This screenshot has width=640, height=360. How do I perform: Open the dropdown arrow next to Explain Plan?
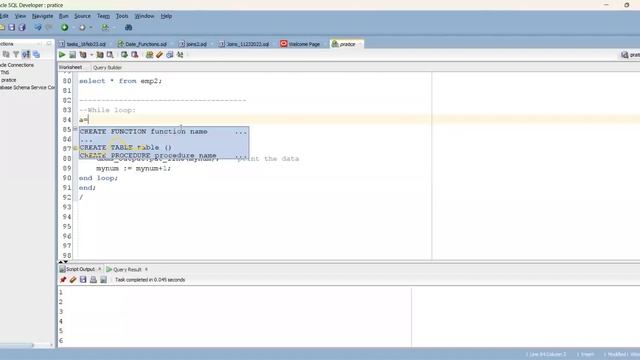[91, 55]
